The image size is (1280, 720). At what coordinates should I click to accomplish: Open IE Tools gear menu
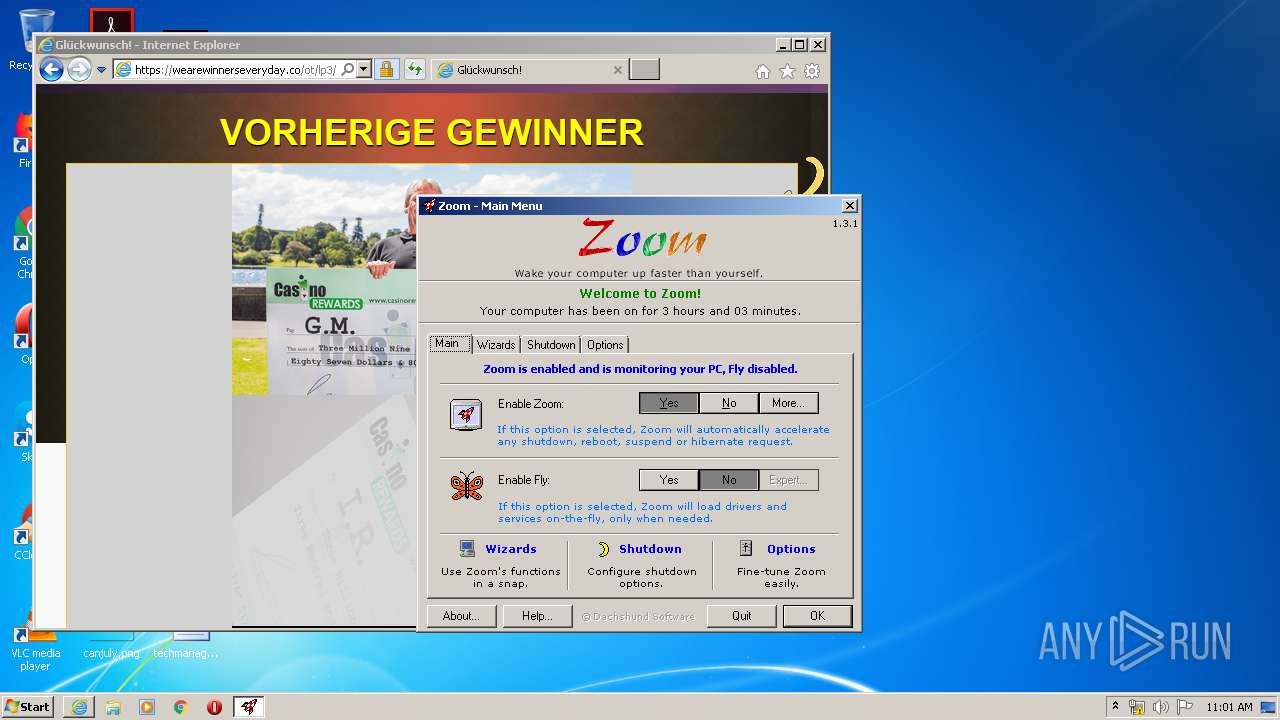(812, 71)
